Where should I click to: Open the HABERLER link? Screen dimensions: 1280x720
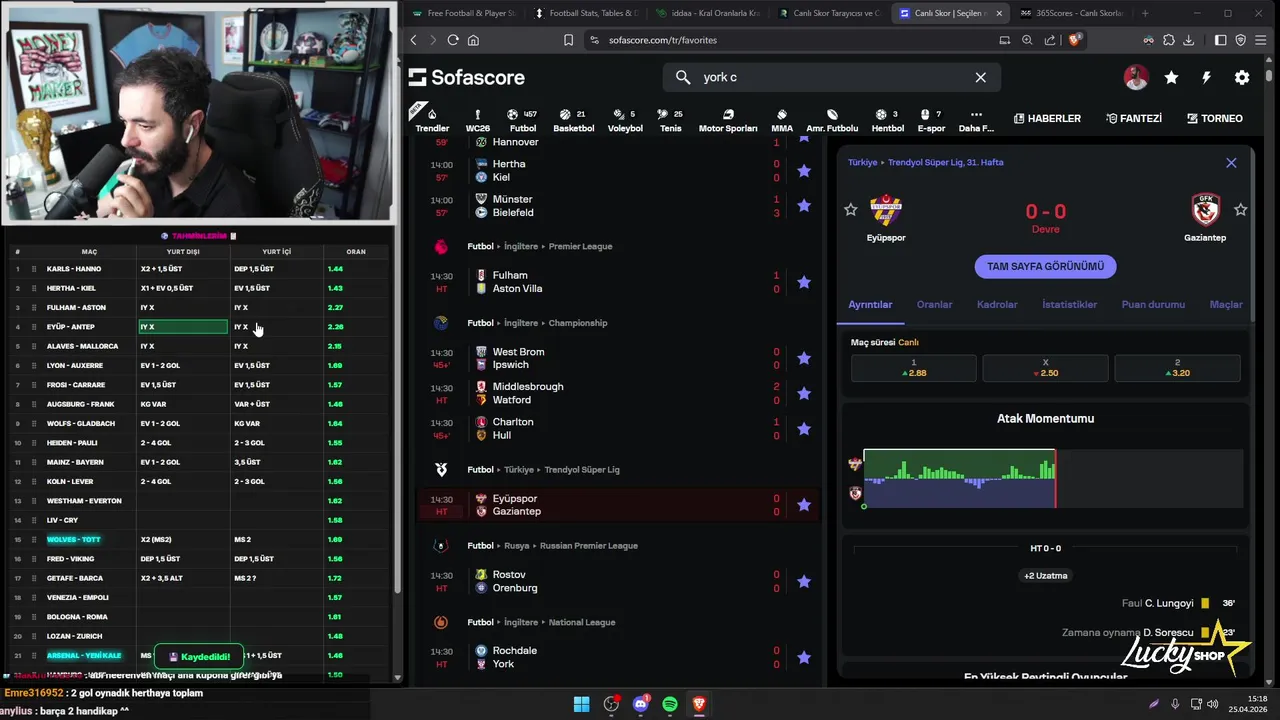click(1047, 118)
